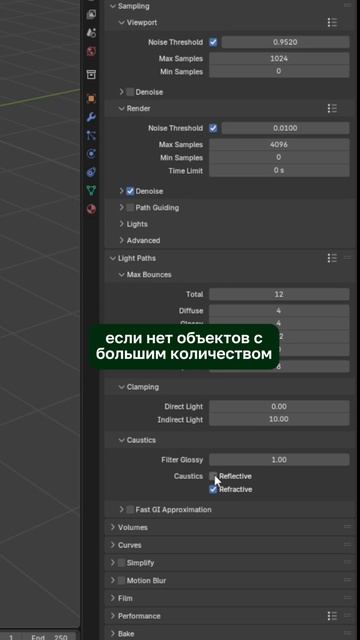The width and height of the screenshot is (360, 640).
Task: Expand the Performance panel
Action: tap(113, 616)
